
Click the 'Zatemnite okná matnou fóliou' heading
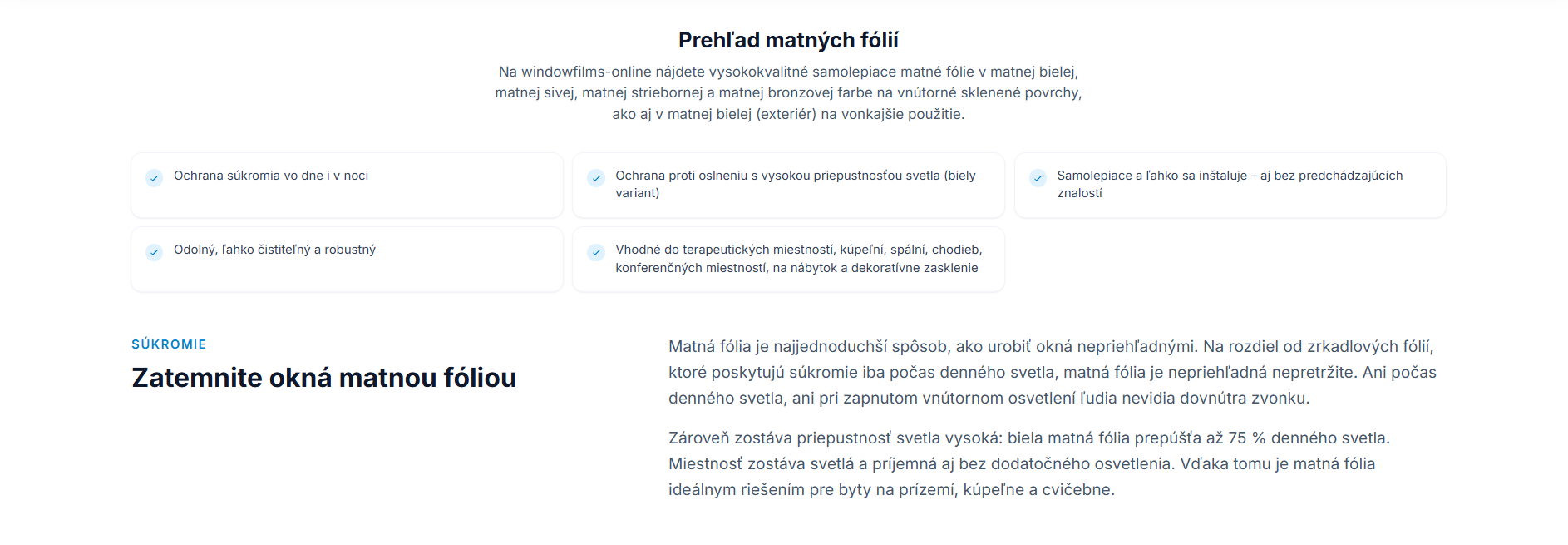click(324, 378)
